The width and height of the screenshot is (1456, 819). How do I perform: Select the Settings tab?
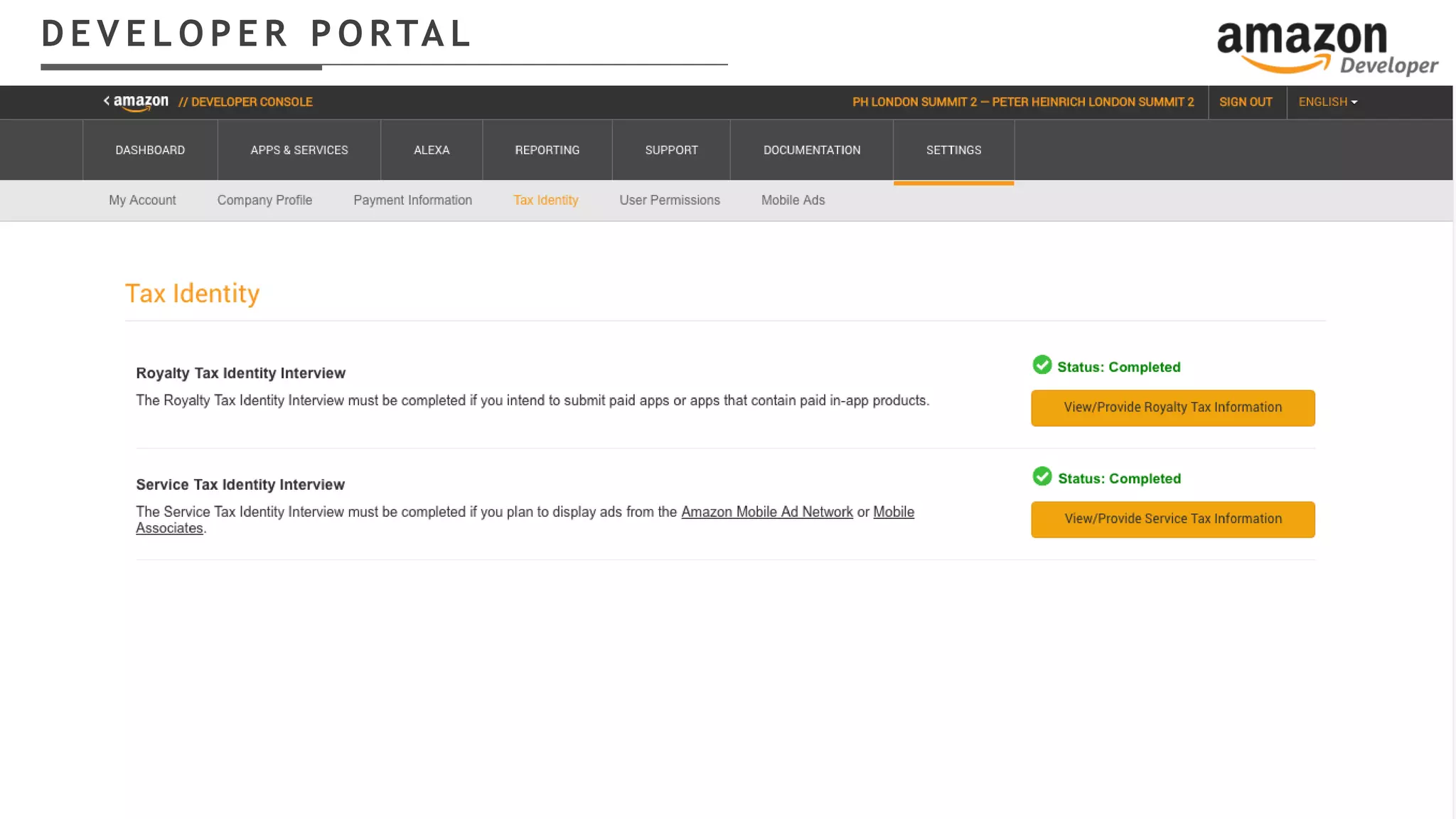tap(953, 150)
